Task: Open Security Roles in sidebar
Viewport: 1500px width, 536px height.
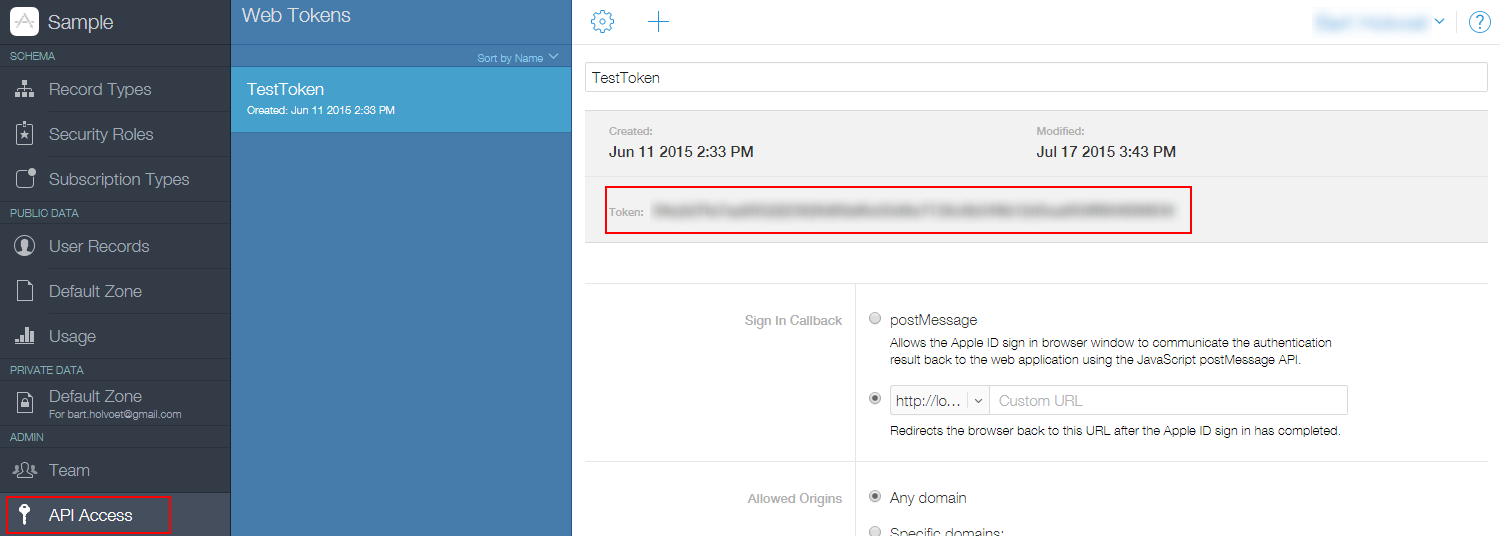Action: point(101,134)
